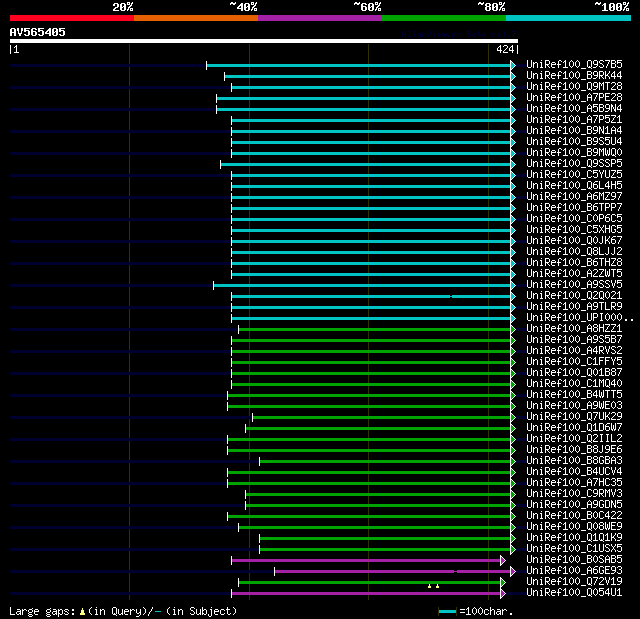The width and height of the screenshot is (640, 619).
Task: Click the UniRef100_Q2IIL2 label
Action: coord(574,439)
